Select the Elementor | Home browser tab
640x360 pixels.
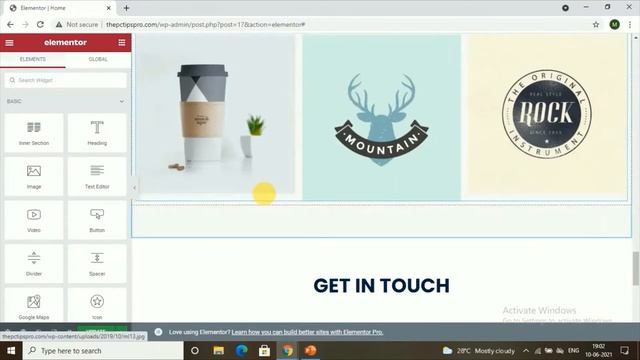59,8
